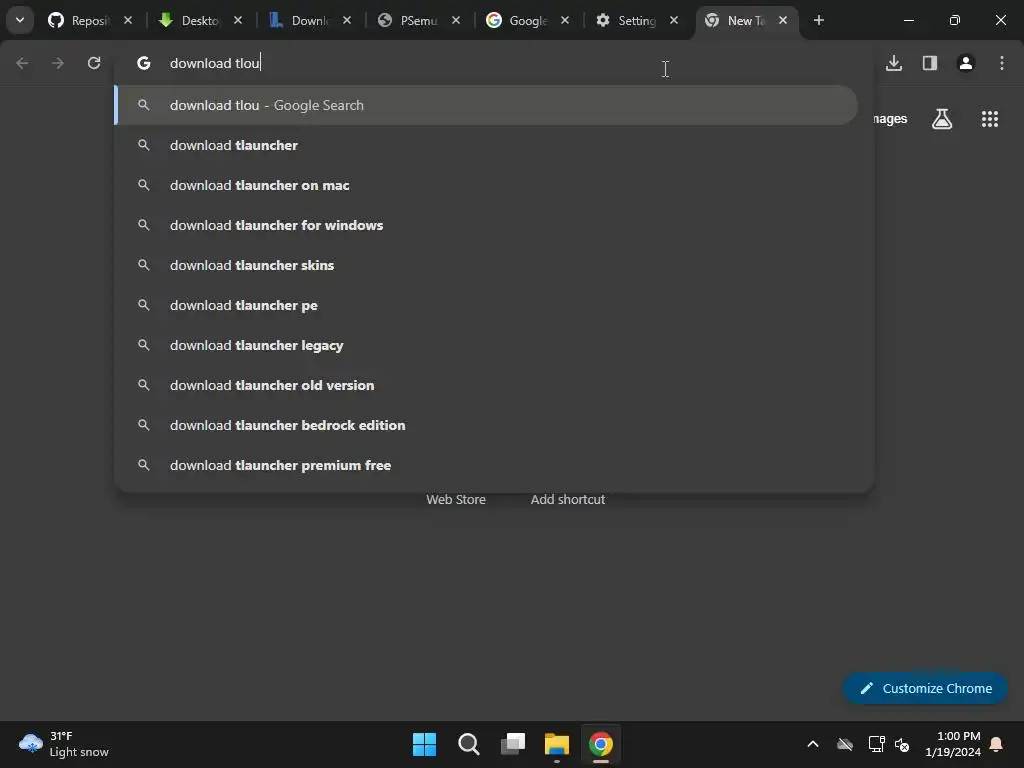Open the weather widget showing Light snow
Viewport: 1024px width, 768px height.
[63, 744]
